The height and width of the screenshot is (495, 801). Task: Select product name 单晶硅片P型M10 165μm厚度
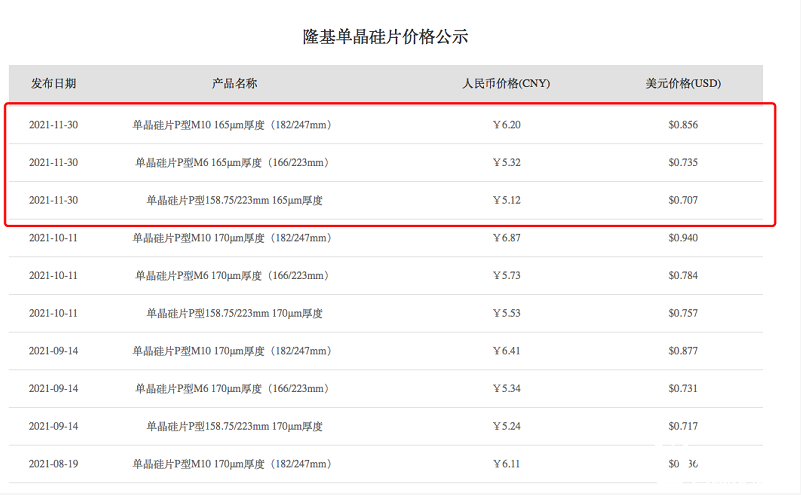tap(234, 125)
